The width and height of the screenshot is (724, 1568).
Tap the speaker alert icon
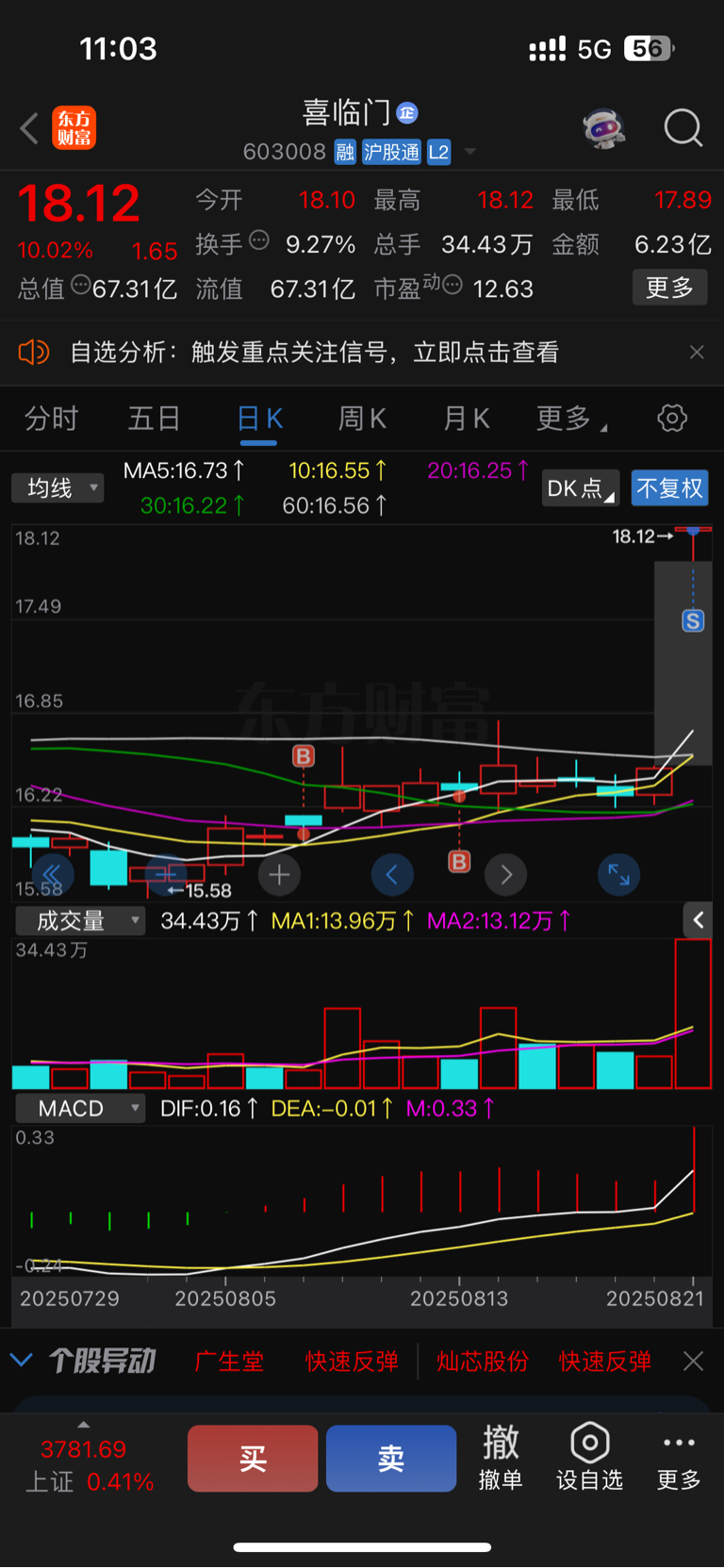tap(33, 353)
